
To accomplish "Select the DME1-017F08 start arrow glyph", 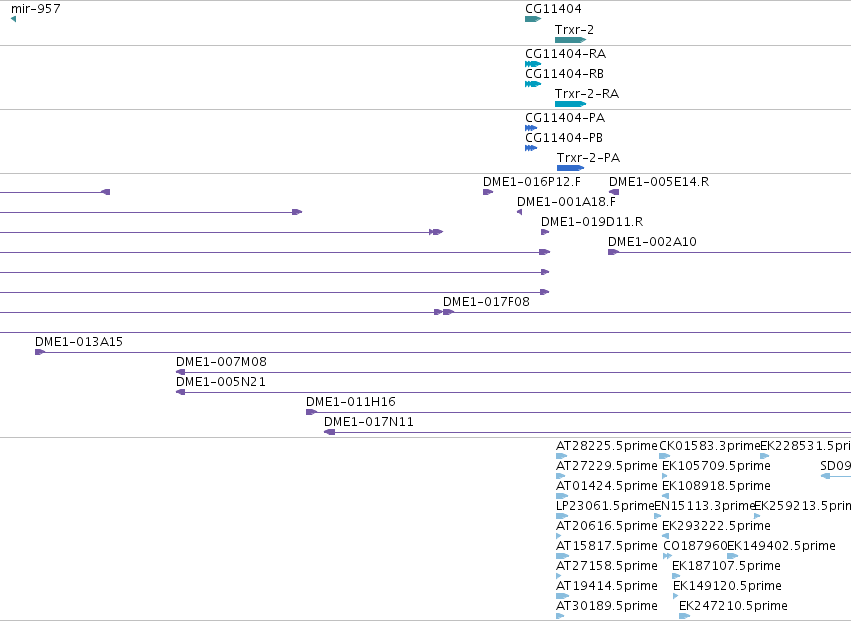I will (448, 312).
